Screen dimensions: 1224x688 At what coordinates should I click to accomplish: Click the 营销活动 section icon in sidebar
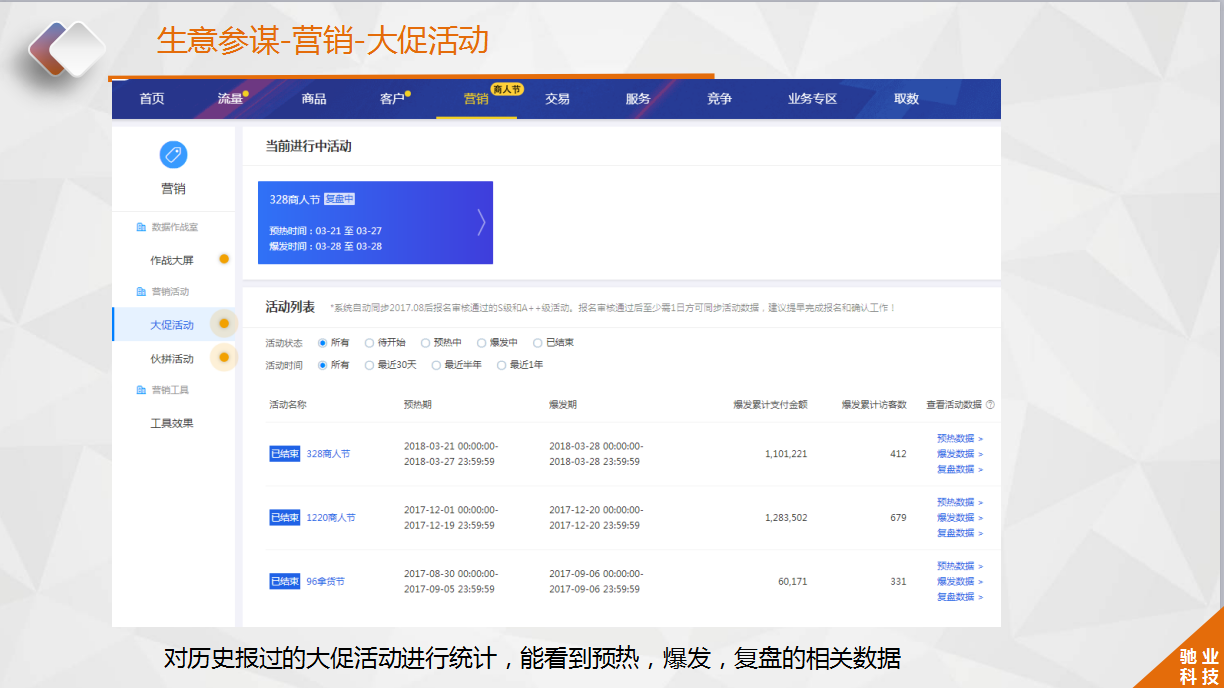pyautogui.click(x=141, y=292)
